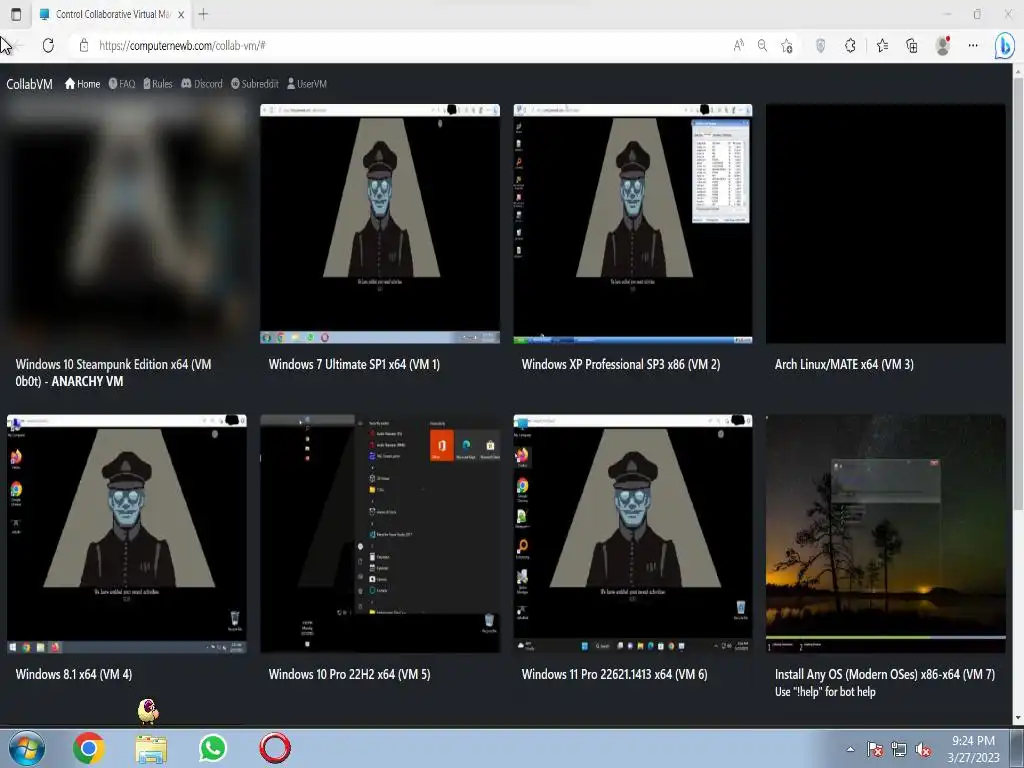
Task: Open muted volume tray icon
Action: coord(923,750)
